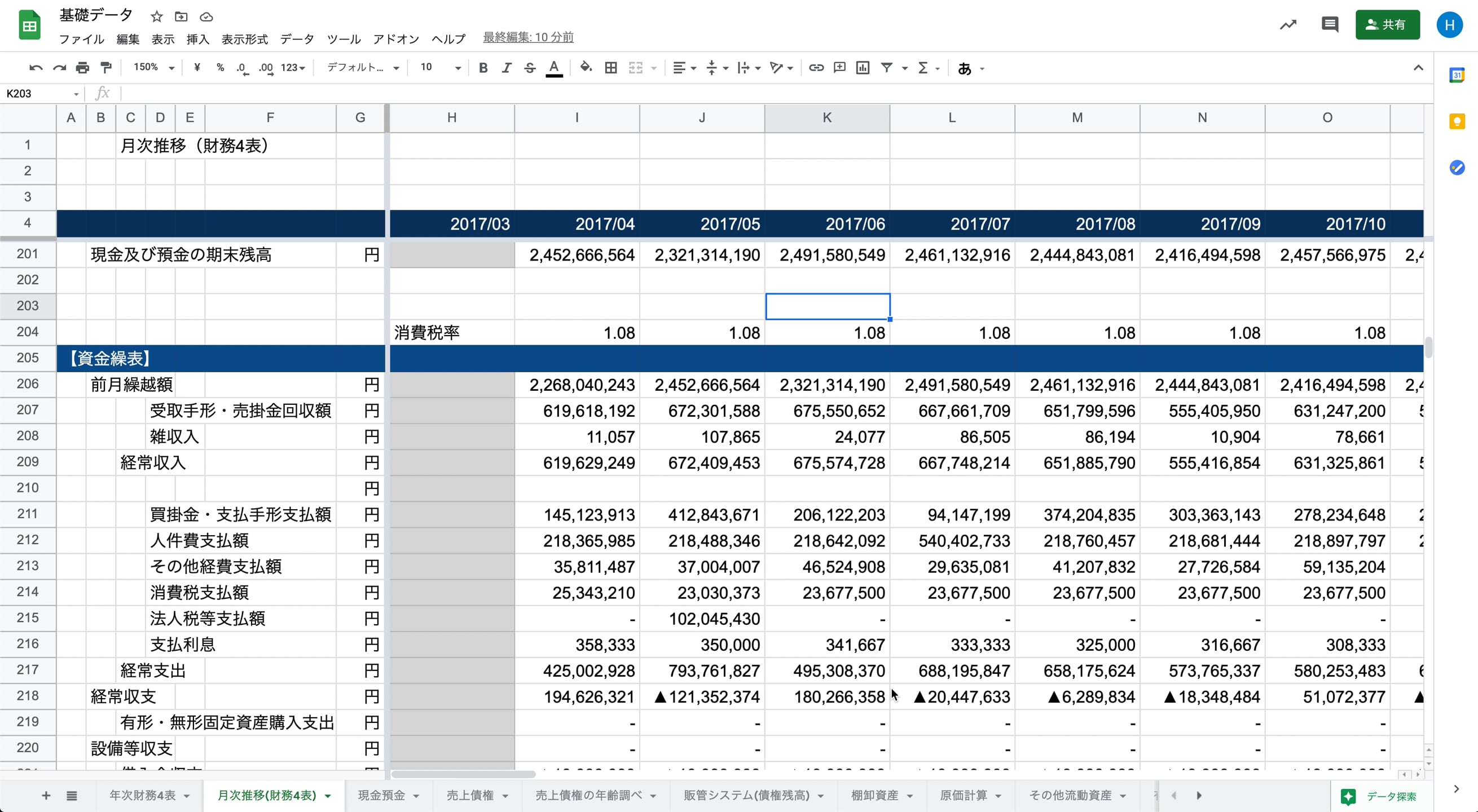Increase decimal places icon
Image resolution: width=1478 pixels, height=812 pixels.
(266, 68)
